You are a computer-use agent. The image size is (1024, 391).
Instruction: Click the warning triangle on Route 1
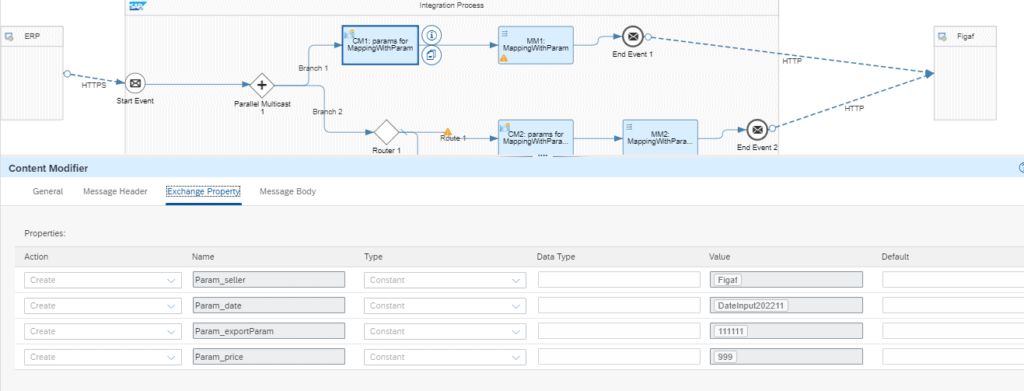pos(448,132)
